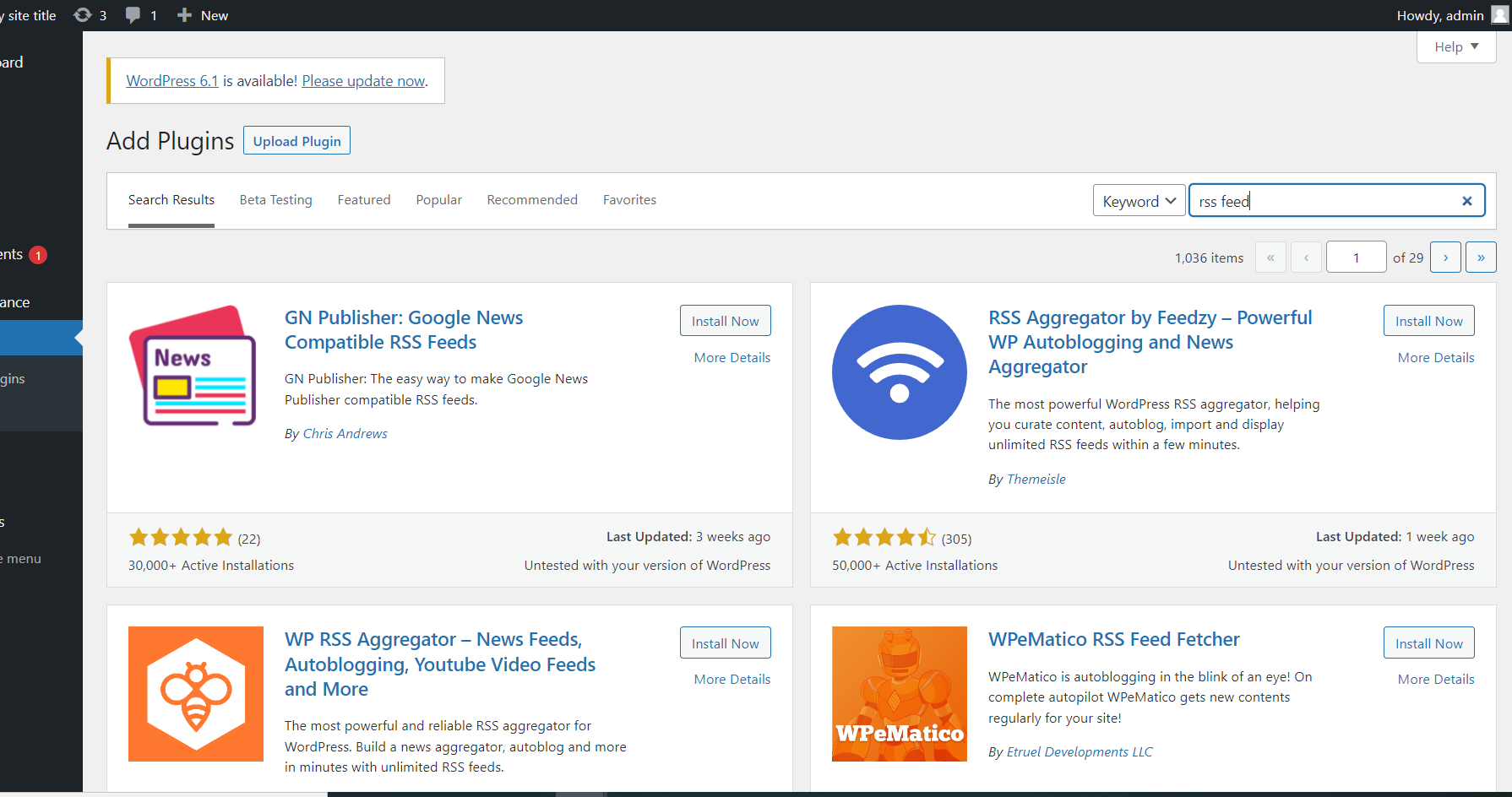Click the WP RSS Aggregator bee logo

click(195, 693)
